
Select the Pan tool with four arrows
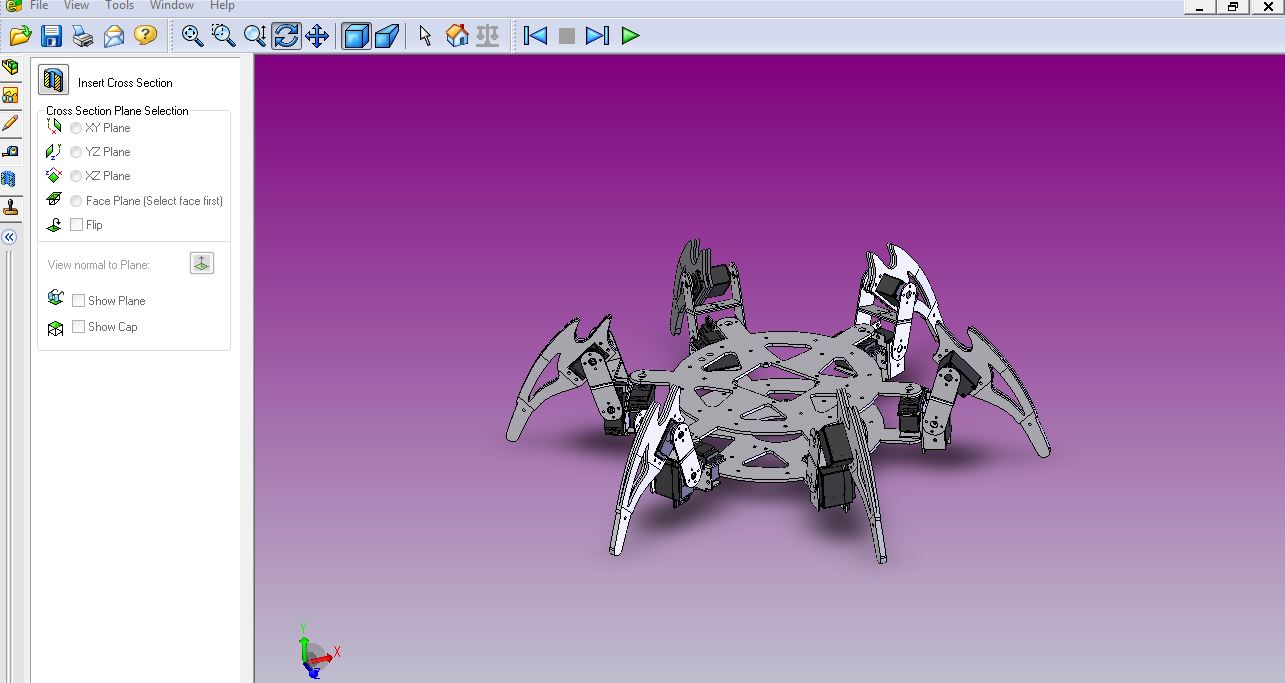[x=317, y=36]
